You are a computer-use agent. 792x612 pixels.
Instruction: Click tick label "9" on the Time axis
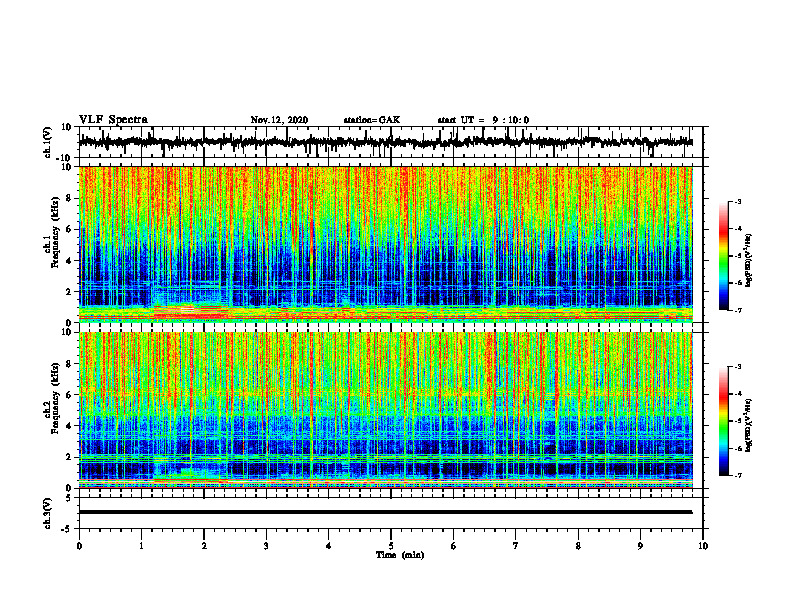pos(640,546)
